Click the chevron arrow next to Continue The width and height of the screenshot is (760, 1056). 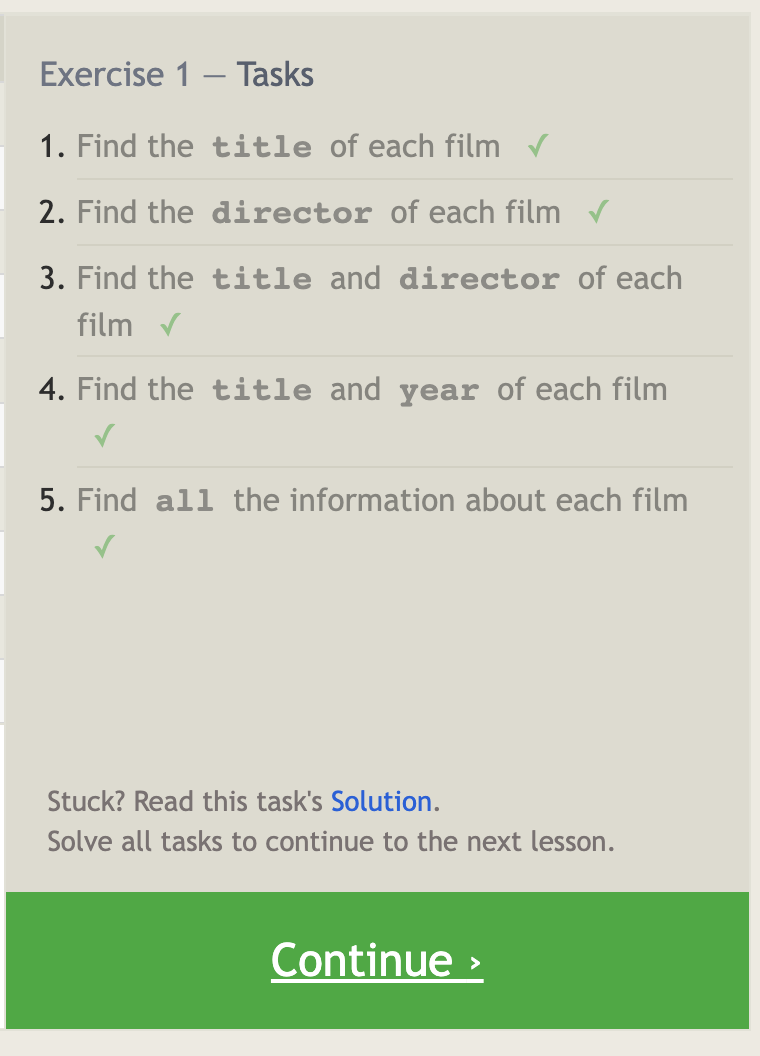point(475,962)
